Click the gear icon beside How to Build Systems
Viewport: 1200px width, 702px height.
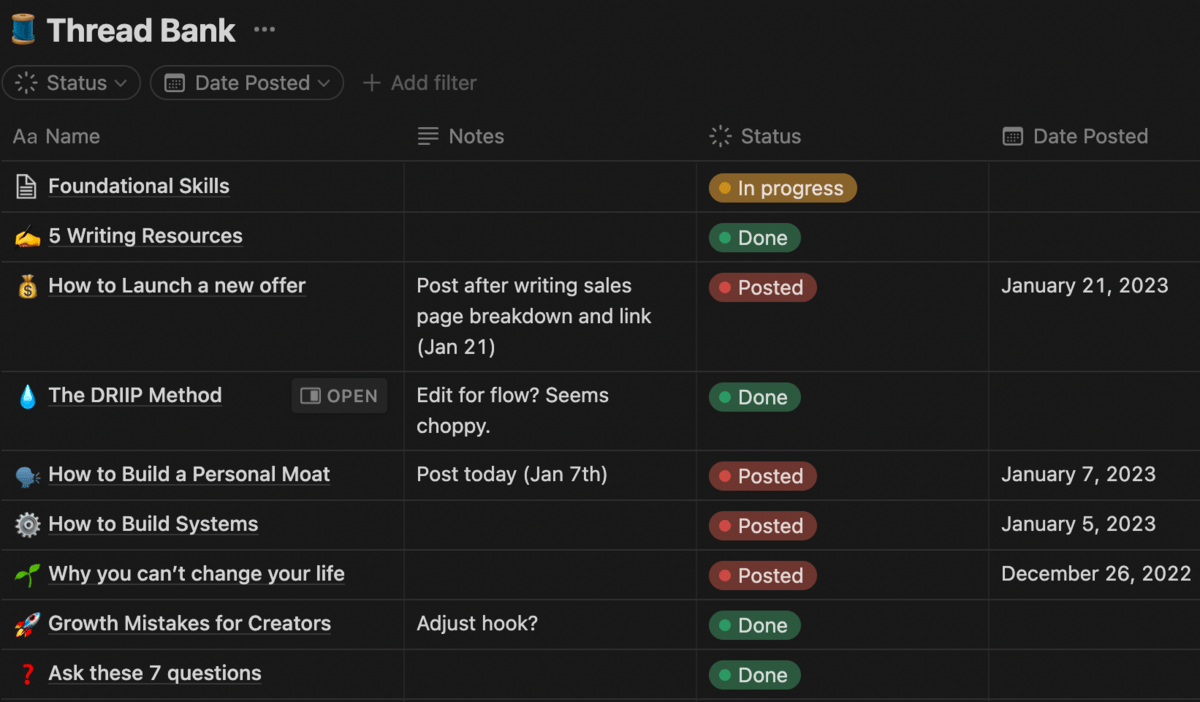coord(27,525)
